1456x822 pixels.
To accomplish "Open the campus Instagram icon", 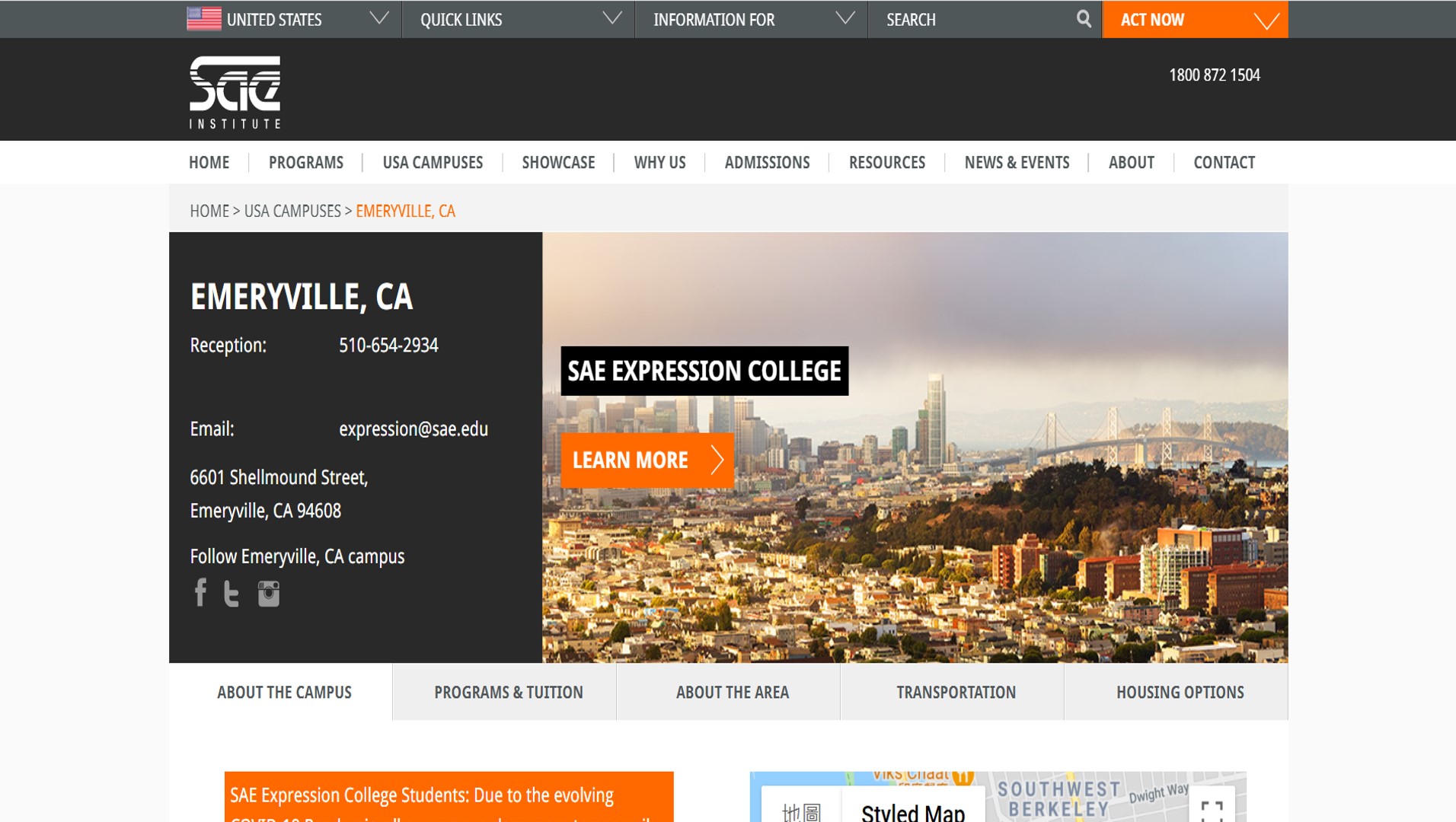I will click(268, 594).
